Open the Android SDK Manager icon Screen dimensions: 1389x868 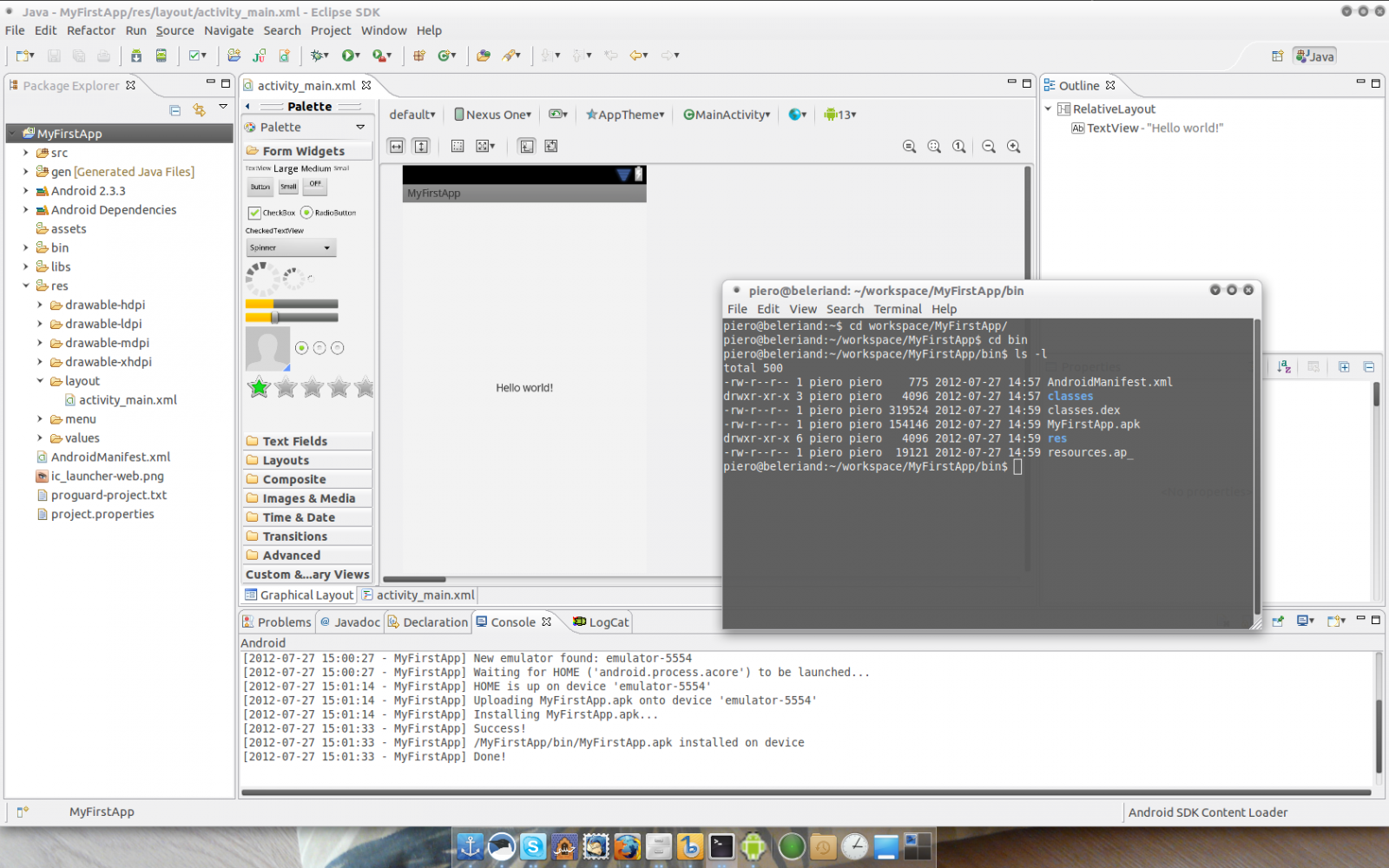tap(136, 56)
